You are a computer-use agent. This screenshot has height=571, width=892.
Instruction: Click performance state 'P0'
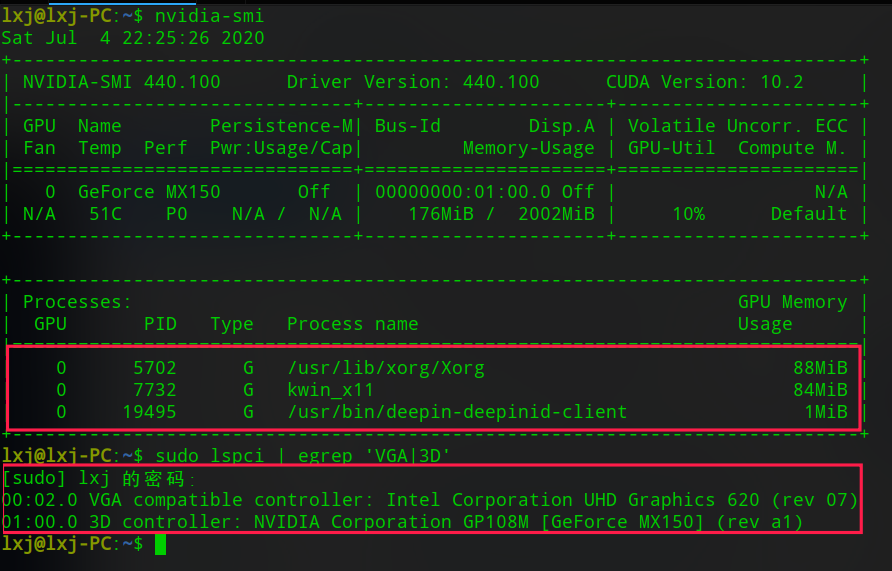pyautogui.click(x=176, y=214)
